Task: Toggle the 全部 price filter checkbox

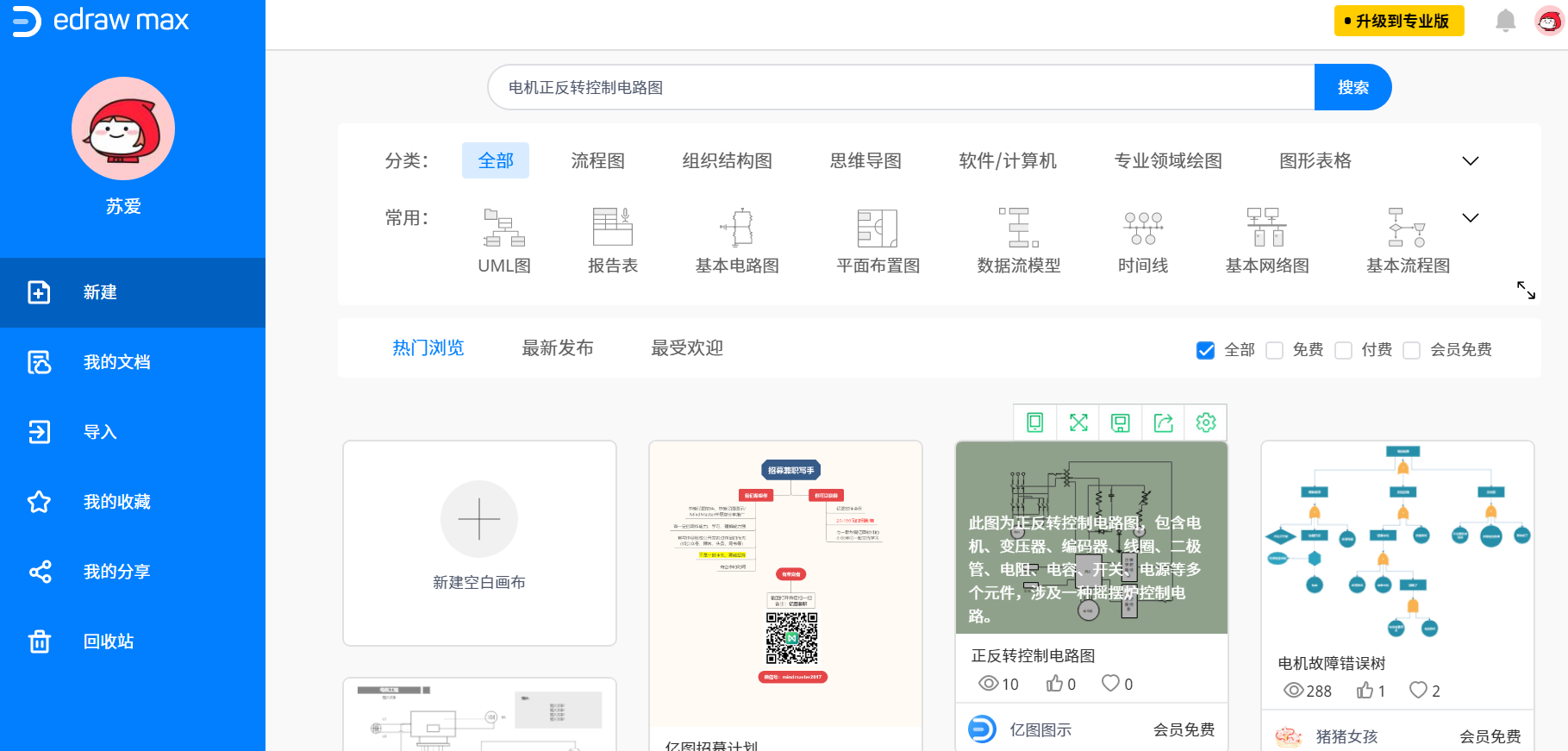Action: (x=1205, y=350)
